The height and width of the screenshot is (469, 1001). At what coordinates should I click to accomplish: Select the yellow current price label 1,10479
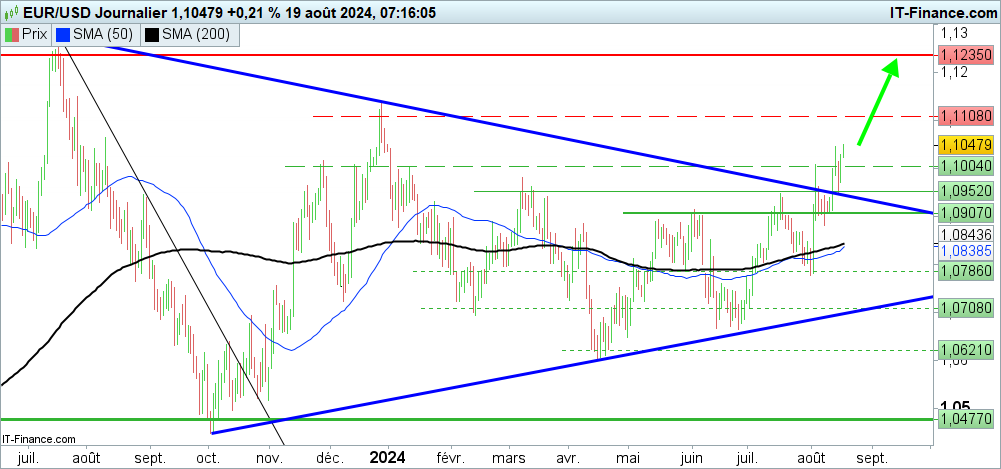(965, 145)
